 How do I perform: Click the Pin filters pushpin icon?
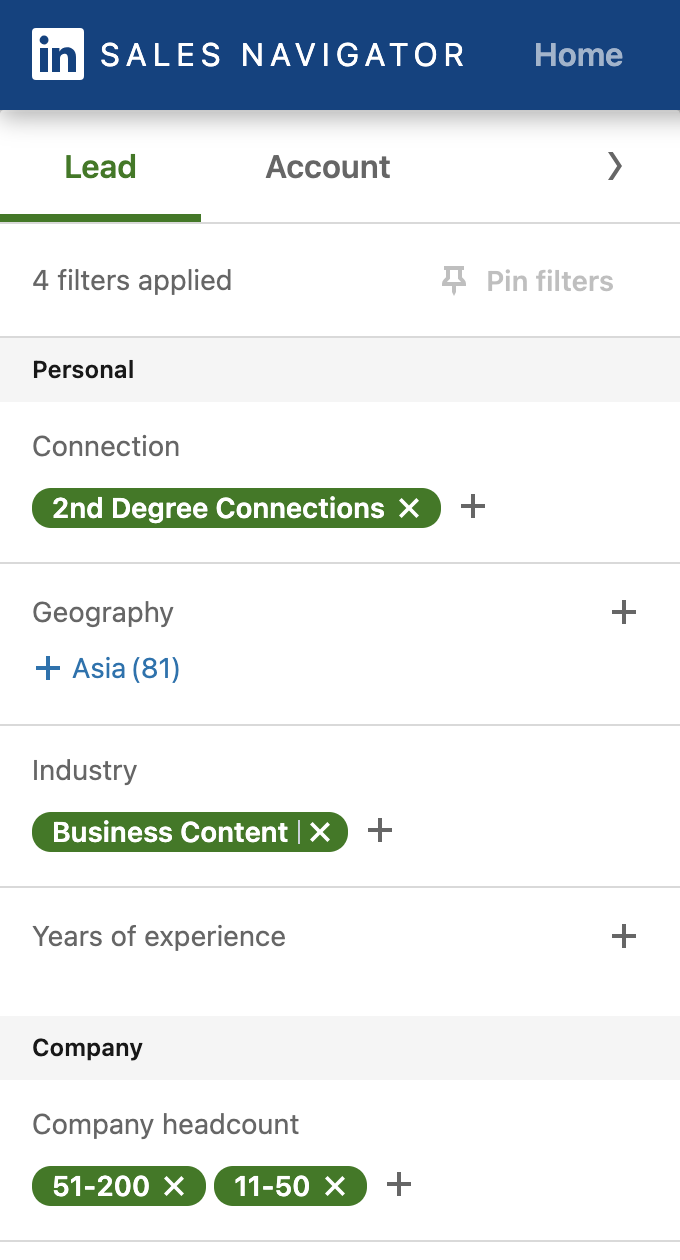[454, 281]
